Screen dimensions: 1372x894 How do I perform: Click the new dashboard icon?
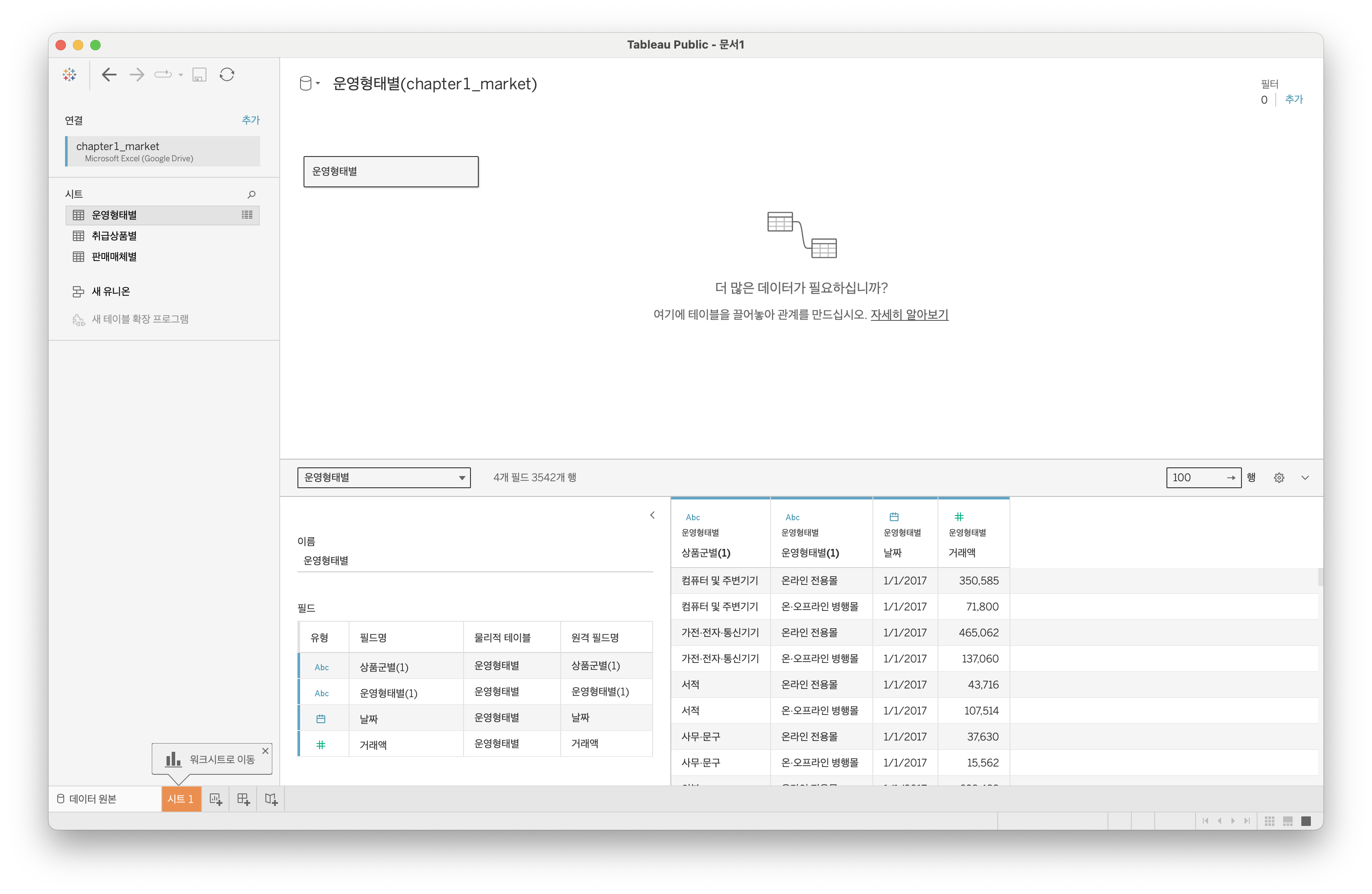pos(243,799)
